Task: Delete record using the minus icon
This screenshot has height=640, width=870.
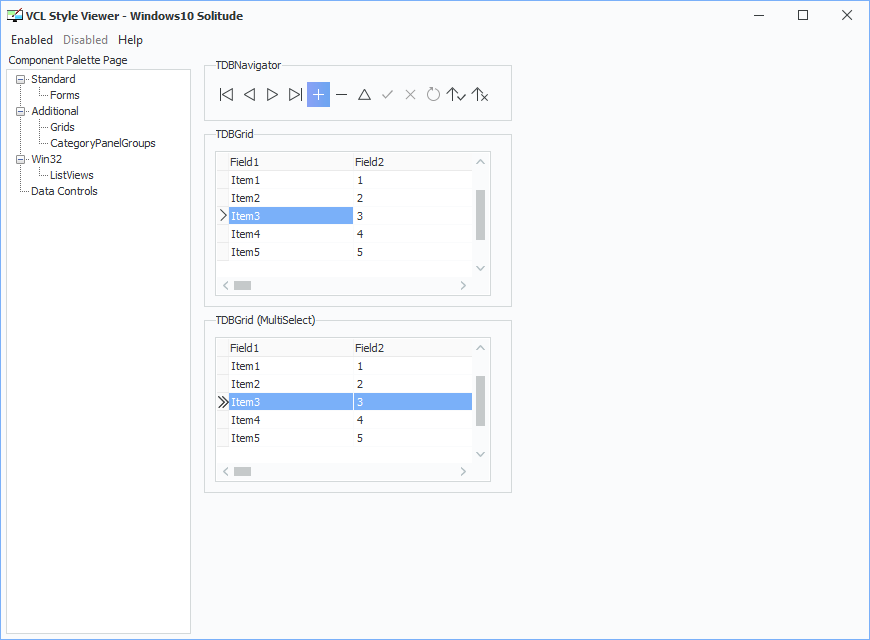Action: 341,94
